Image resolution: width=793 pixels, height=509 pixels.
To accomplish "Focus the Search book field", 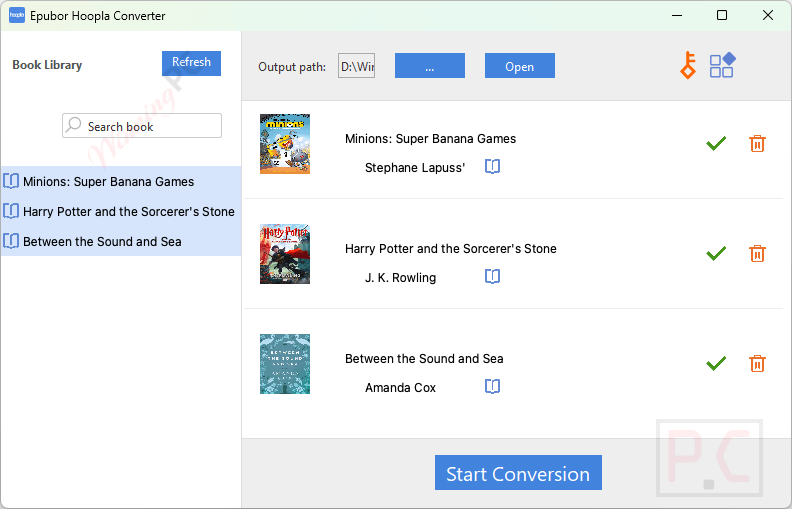I will pos(142,125).
